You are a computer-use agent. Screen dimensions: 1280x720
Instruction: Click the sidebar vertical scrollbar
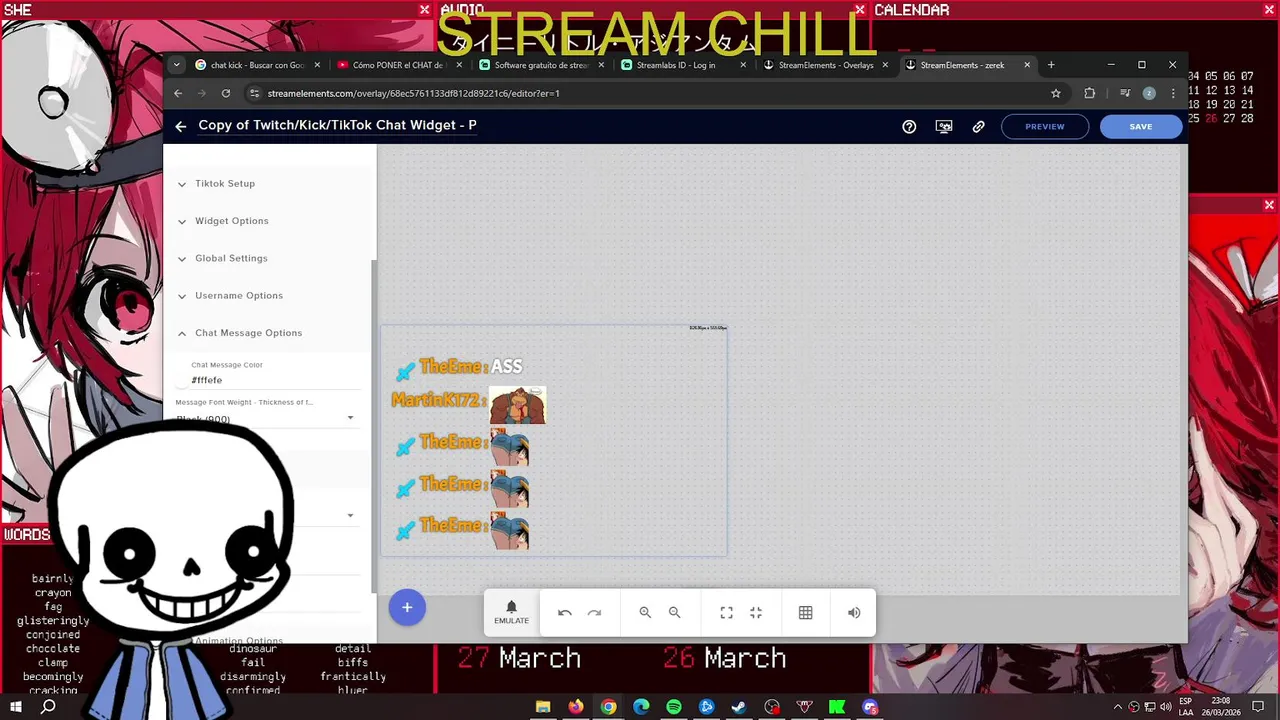(x=374, y=425)
